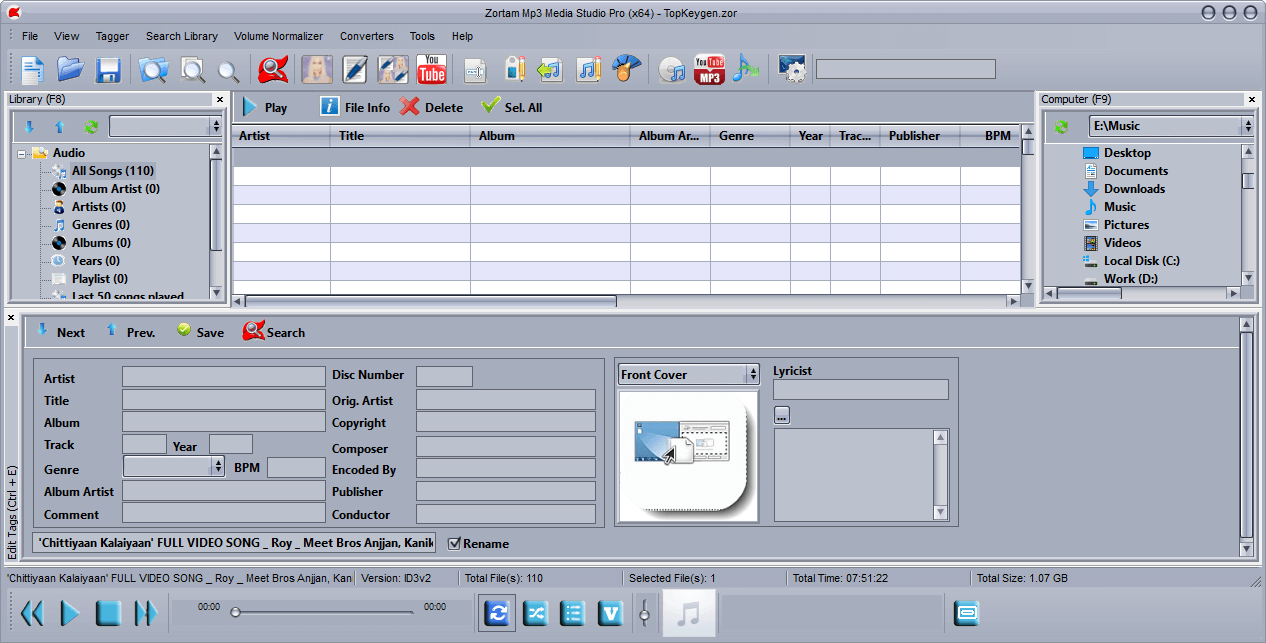Screen dimensions: 1266x643
Task: Open the YouTube MP3 converter icon
Action: (709, 69)
